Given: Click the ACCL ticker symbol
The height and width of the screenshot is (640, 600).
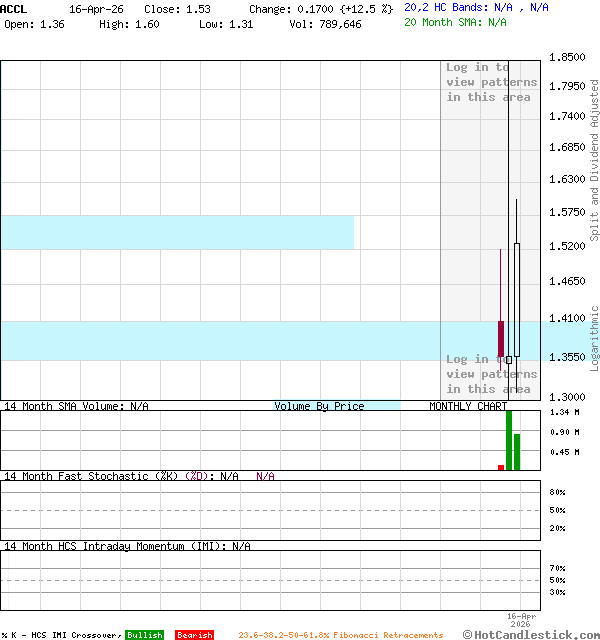Looking at the screenshot, I should (14, 8).
